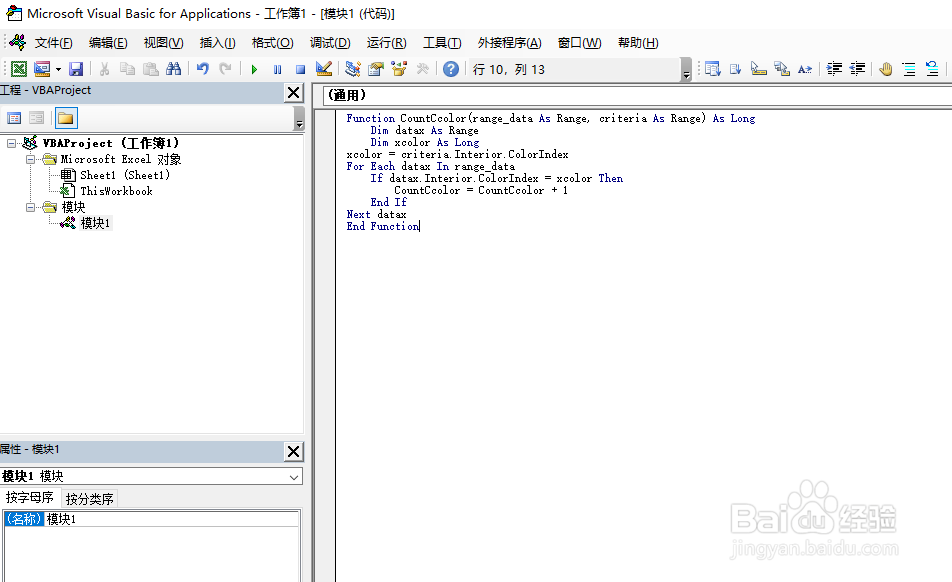This screenshot has height=582, width=952.
Task: Select 模块1 in project tree
Action: coord(95,223)
